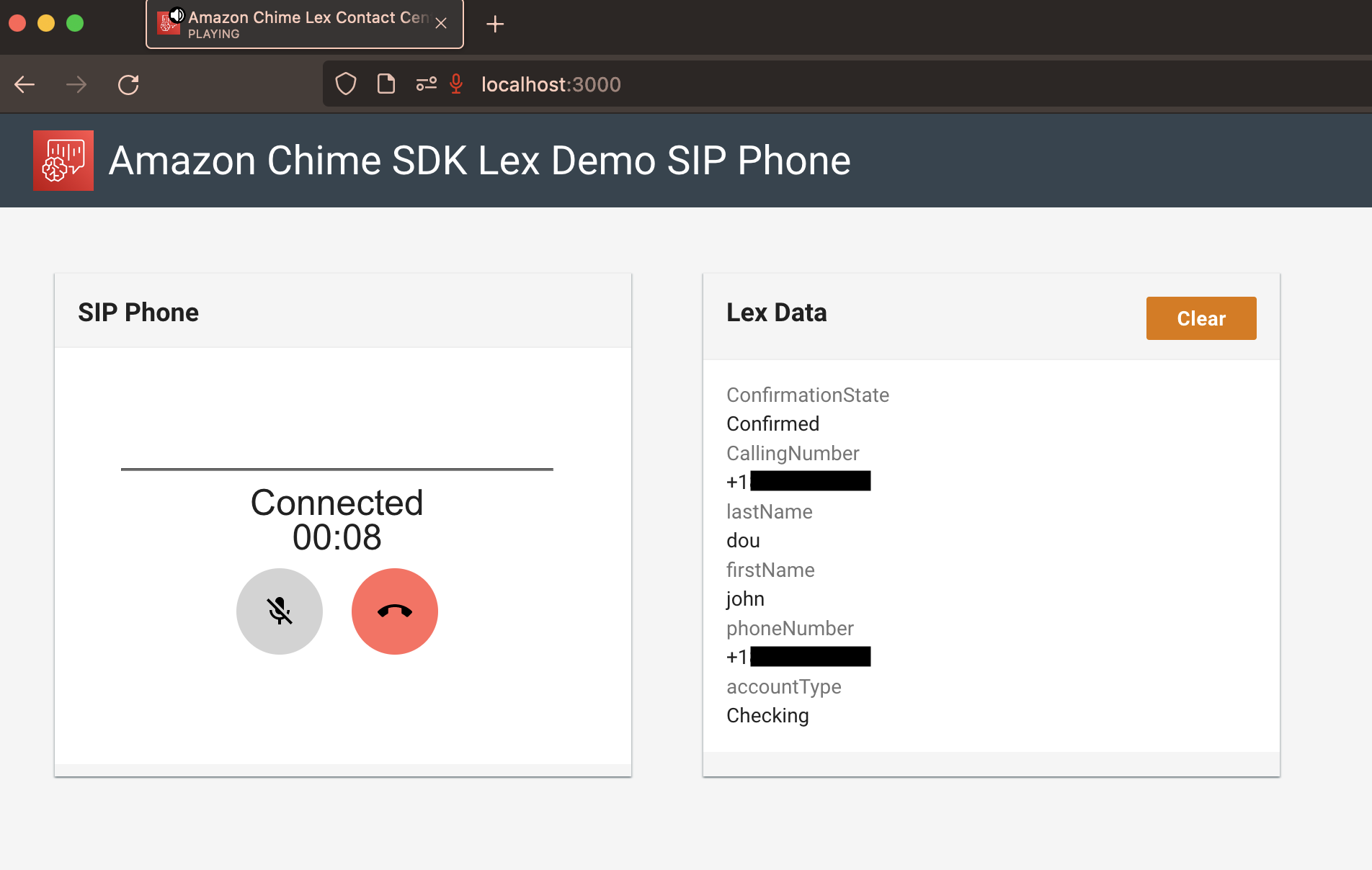Mute tab audio via speaker icon
This screenshot has width=1372, height=870.
[177, 15]
